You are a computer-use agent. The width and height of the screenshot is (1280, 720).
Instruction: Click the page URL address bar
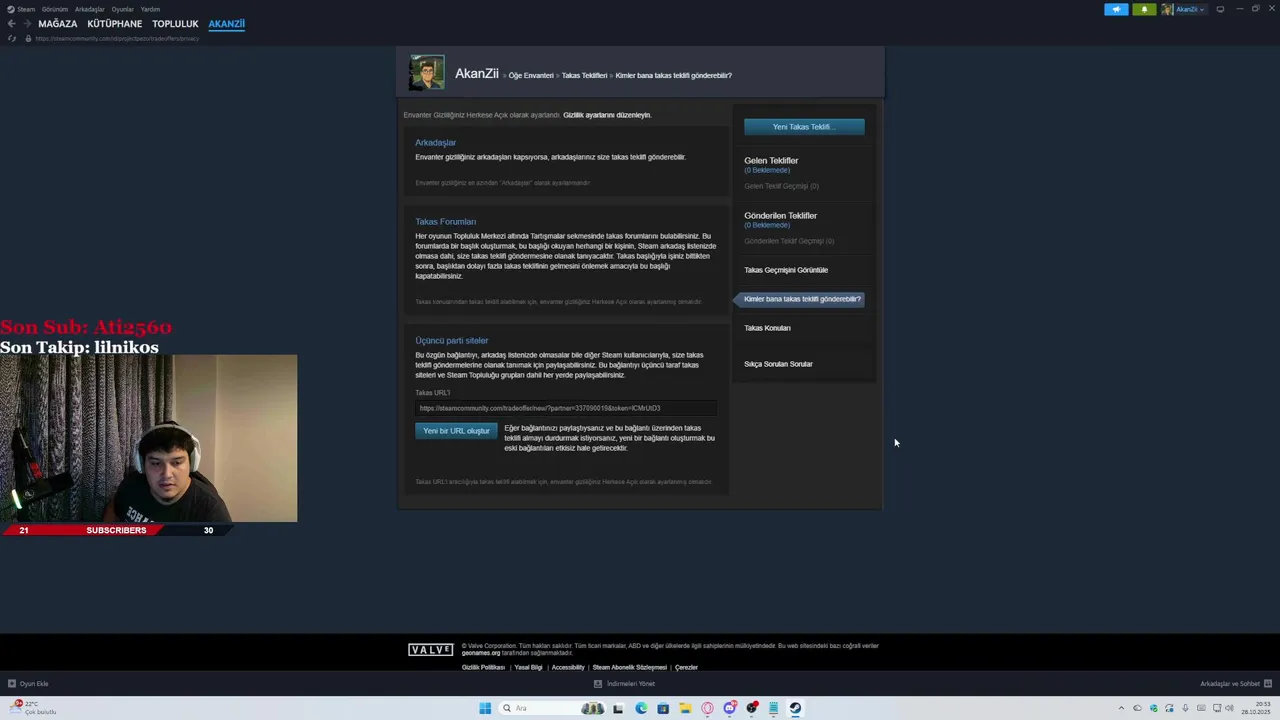[117, 38]
